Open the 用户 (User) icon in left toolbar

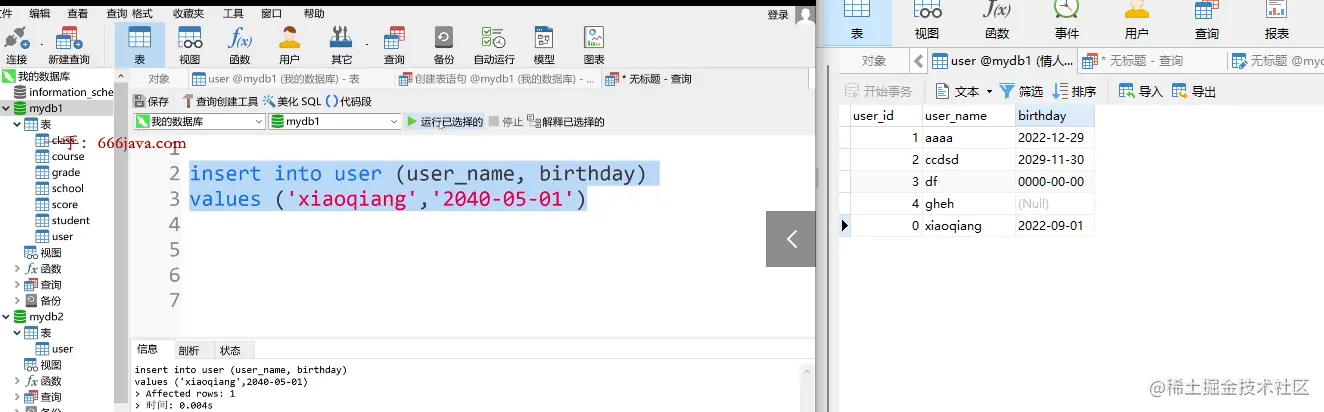point(290,45)
